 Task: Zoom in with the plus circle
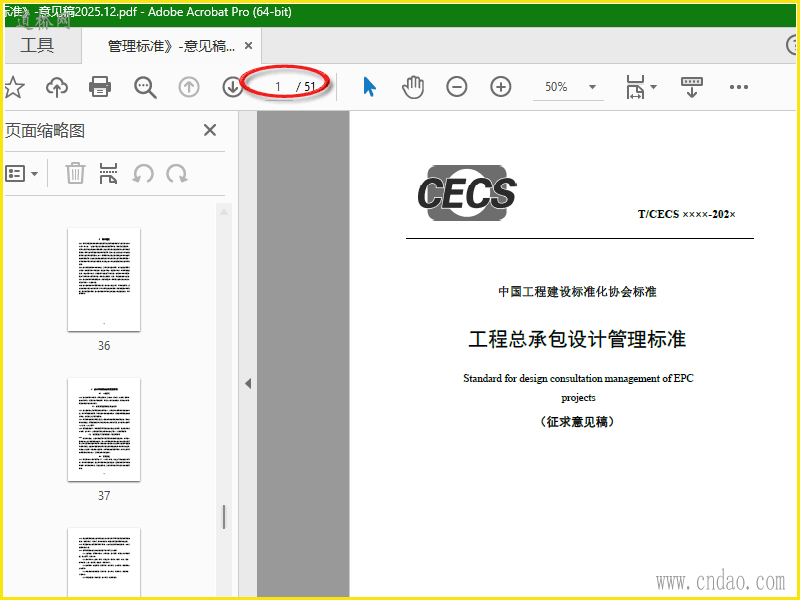point(501,87)
